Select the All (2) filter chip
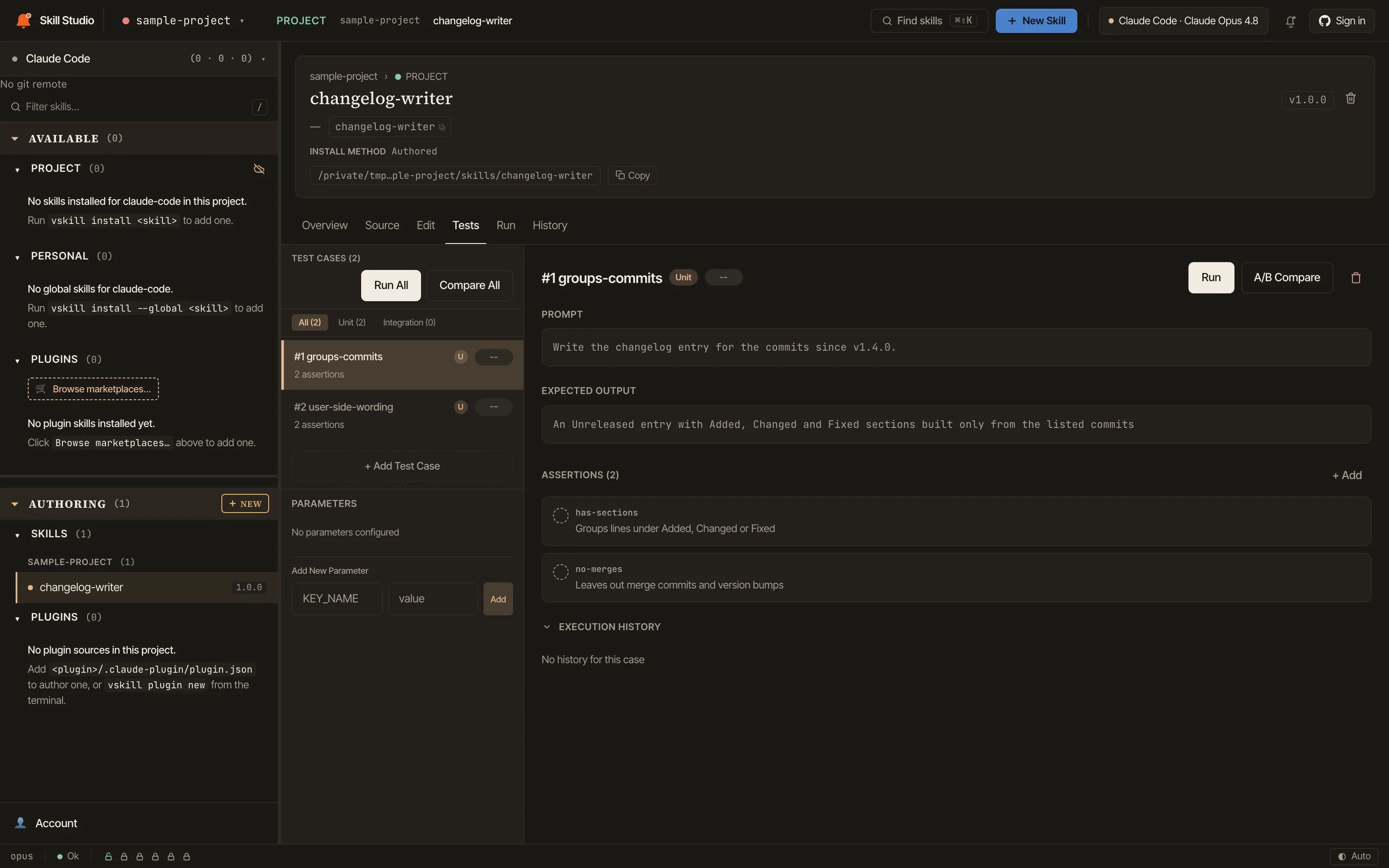This screenshot has width=1389, height=868. pyautogui.click(x=309, y=322)
